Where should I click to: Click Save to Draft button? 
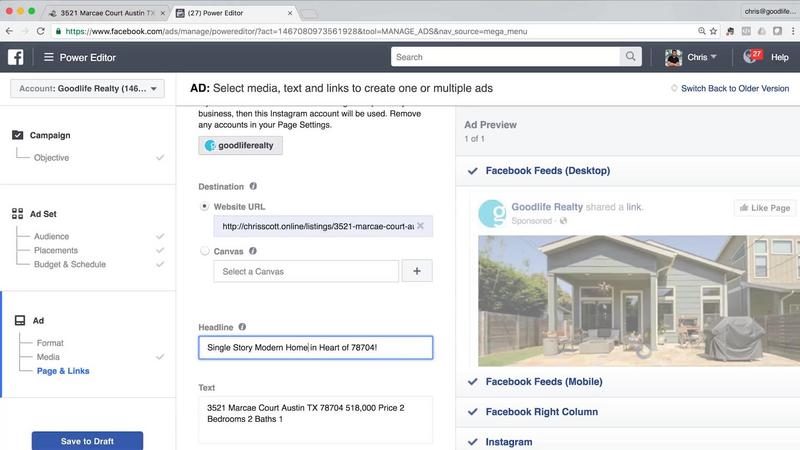pyautogui.click(x=87, y=441)
